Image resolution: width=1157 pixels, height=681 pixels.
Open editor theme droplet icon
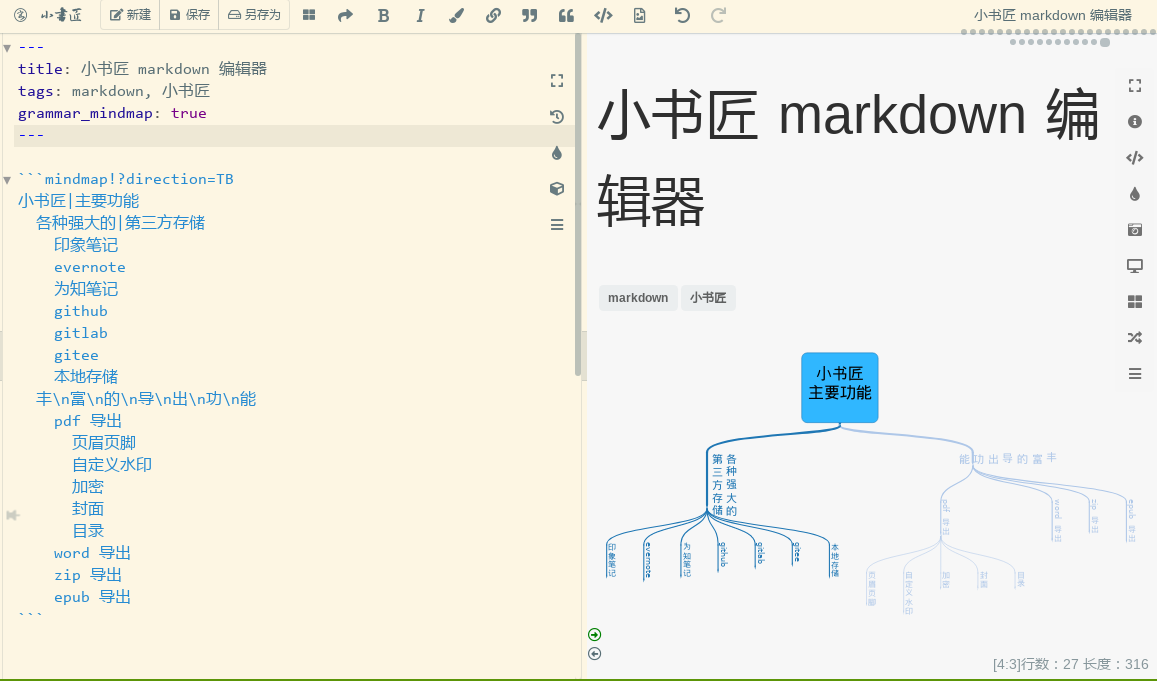point(557,153)
